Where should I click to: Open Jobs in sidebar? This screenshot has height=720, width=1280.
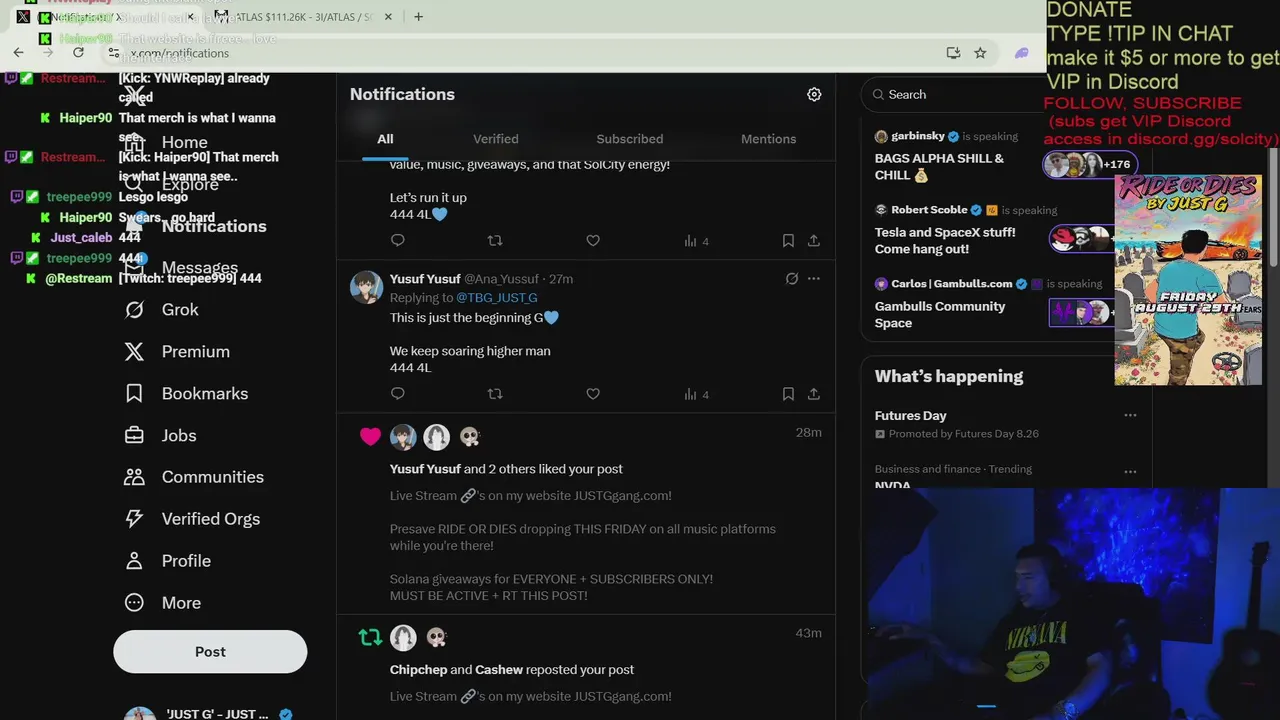point(160,436)
